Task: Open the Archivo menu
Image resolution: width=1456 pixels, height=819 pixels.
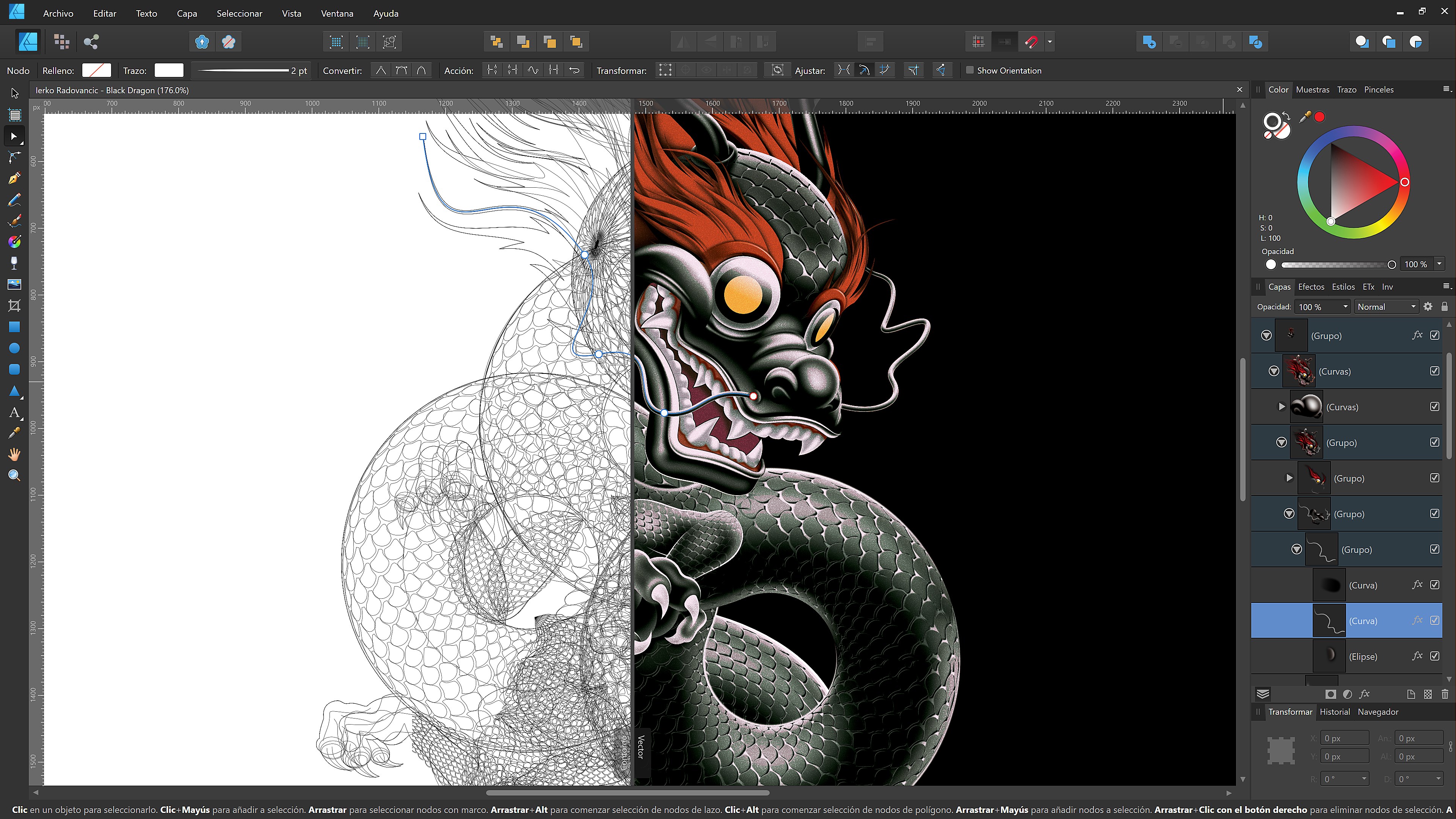Action: (58, 13)
